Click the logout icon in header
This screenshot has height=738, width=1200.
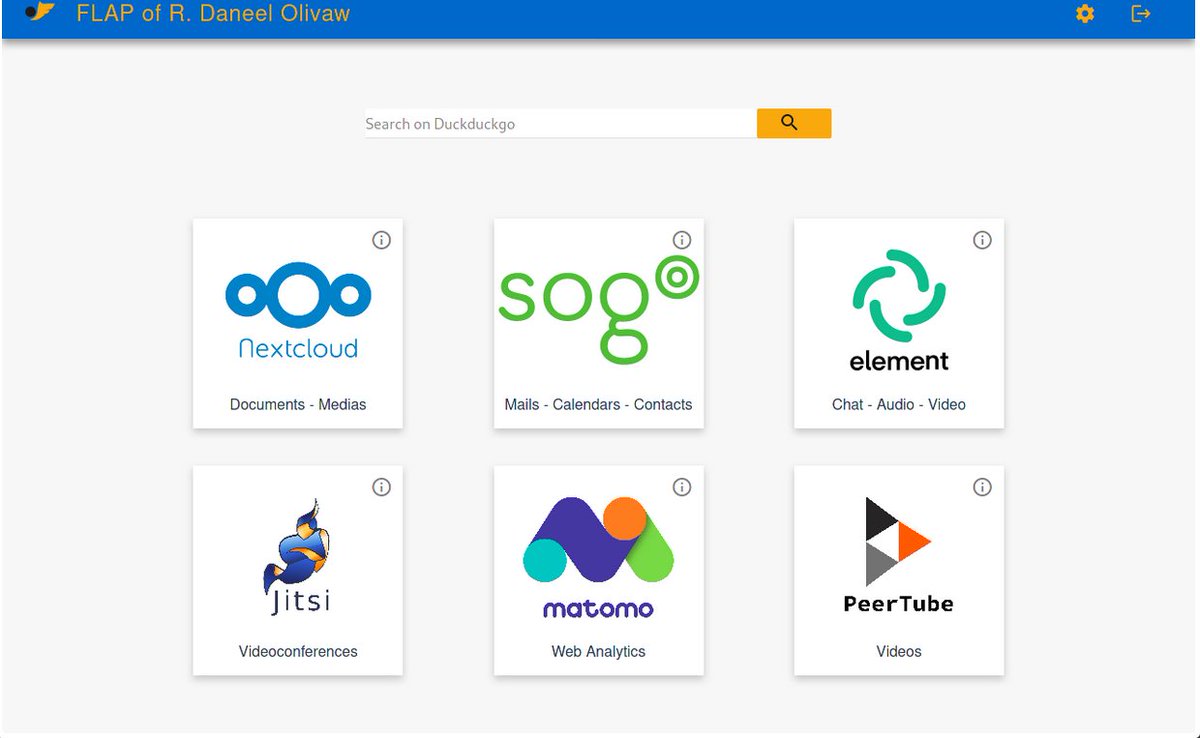(1141, 14)
